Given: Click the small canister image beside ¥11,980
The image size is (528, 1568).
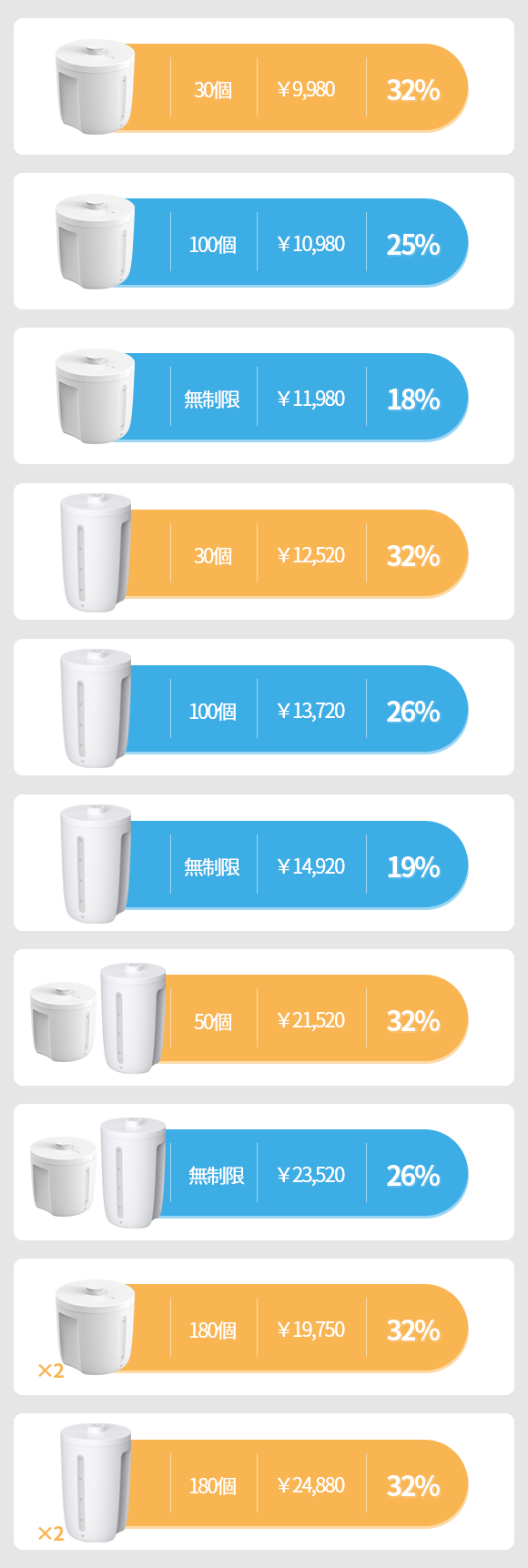Looking at the screenshot, I should pyautogui.click(x=95, y=396).
